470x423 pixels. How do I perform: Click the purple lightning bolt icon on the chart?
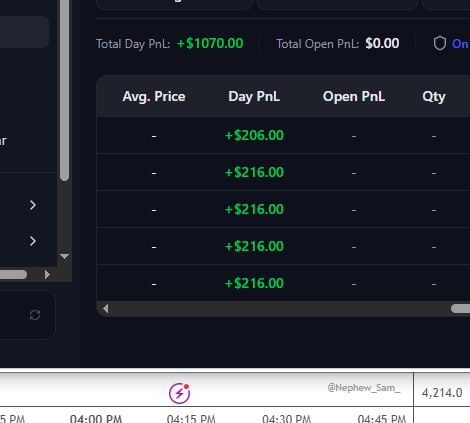point(179,393)
